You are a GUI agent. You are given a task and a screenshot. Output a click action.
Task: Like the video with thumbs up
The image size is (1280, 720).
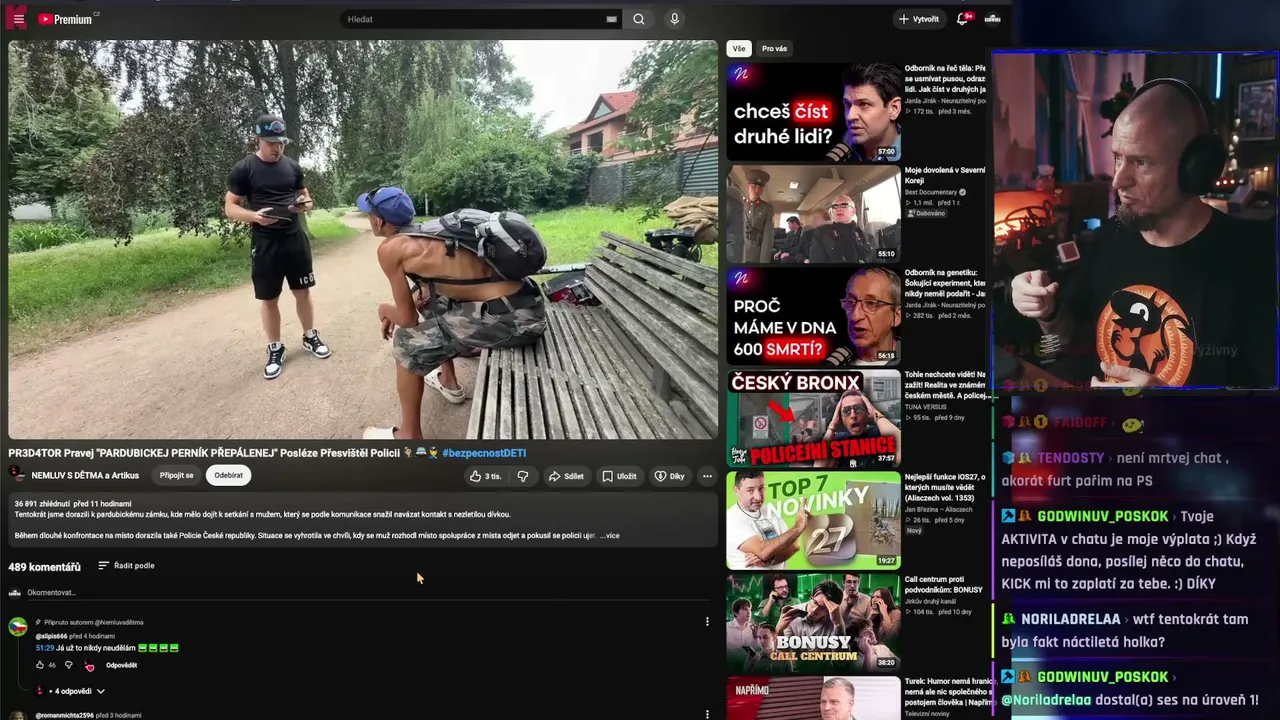click(x=486, y=476)
